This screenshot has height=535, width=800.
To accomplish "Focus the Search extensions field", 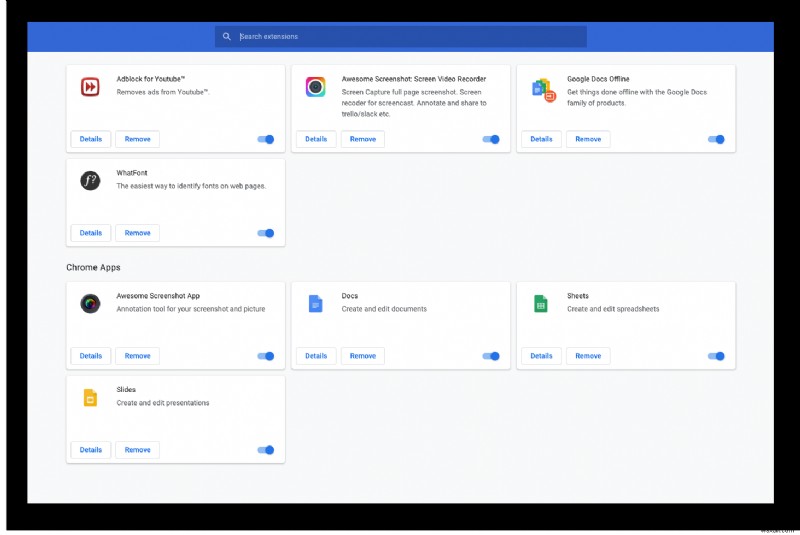I will point(401,37).
